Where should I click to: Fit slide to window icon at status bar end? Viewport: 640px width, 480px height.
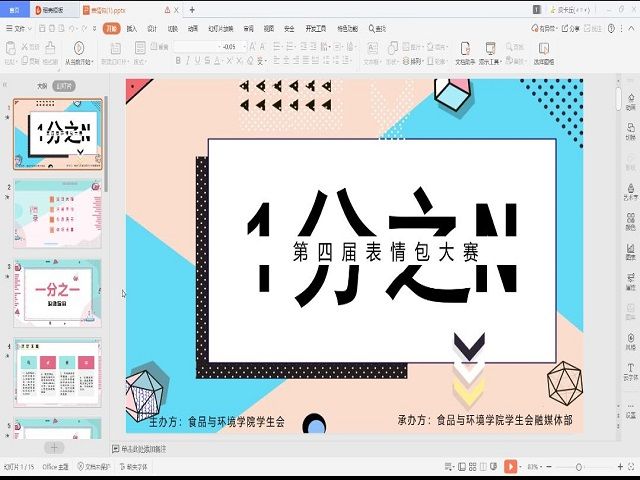[633, 466]
